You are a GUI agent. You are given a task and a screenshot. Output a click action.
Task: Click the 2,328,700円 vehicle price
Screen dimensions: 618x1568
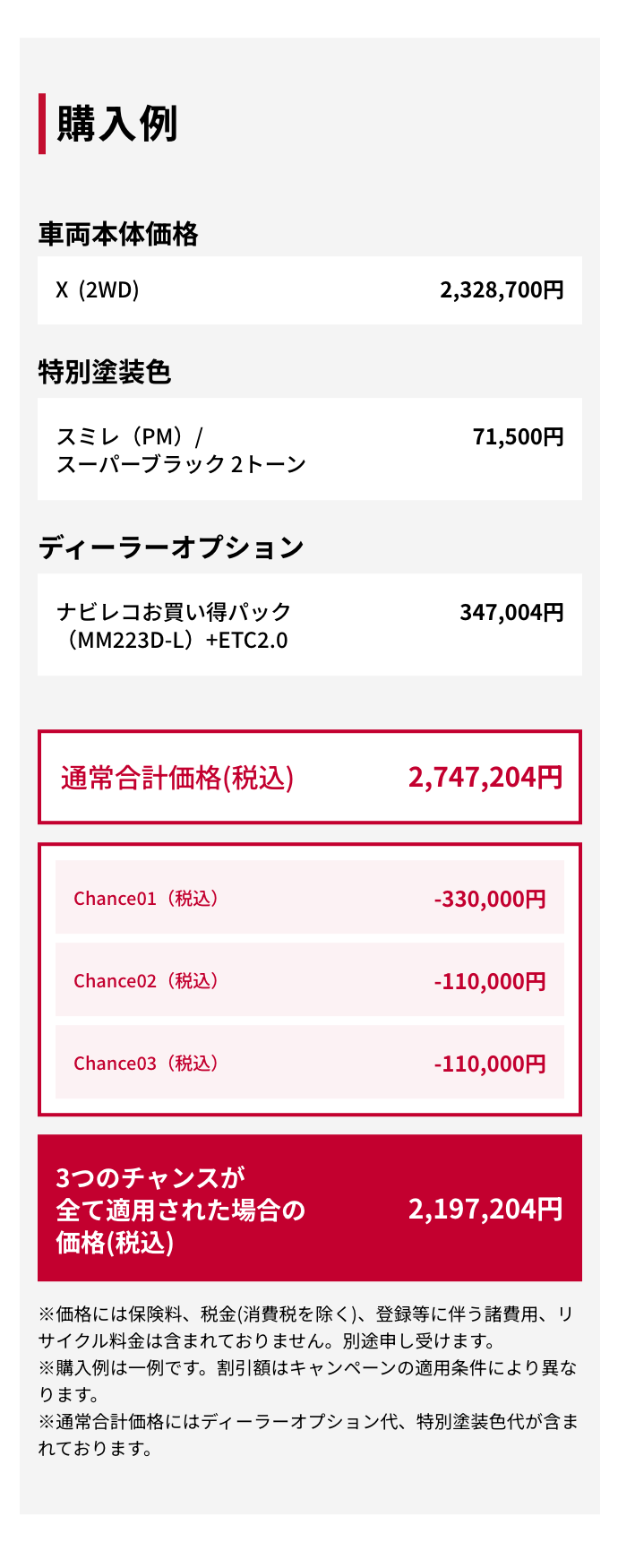click(502, 290)
